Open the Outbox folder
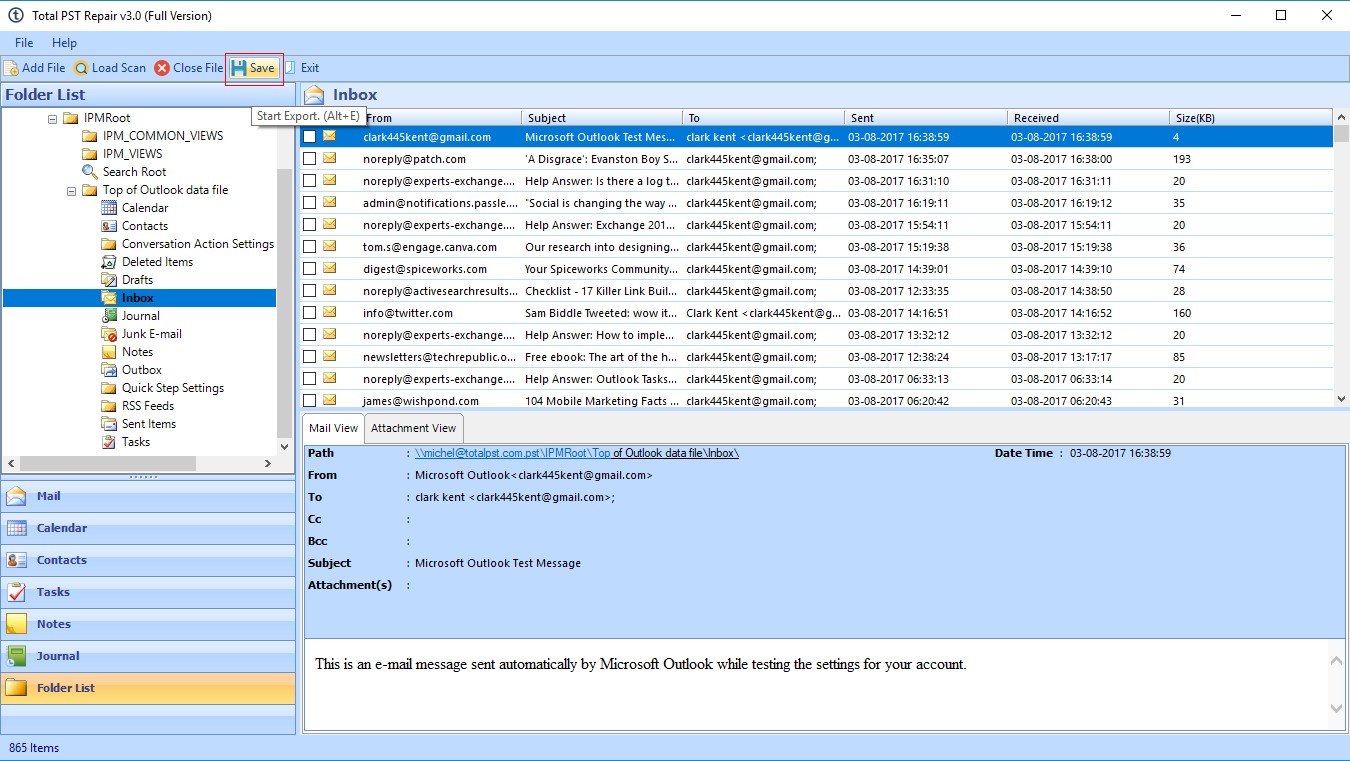Image resolution: width=1350 pixels, height=761 pixels. tap(142, 370)
